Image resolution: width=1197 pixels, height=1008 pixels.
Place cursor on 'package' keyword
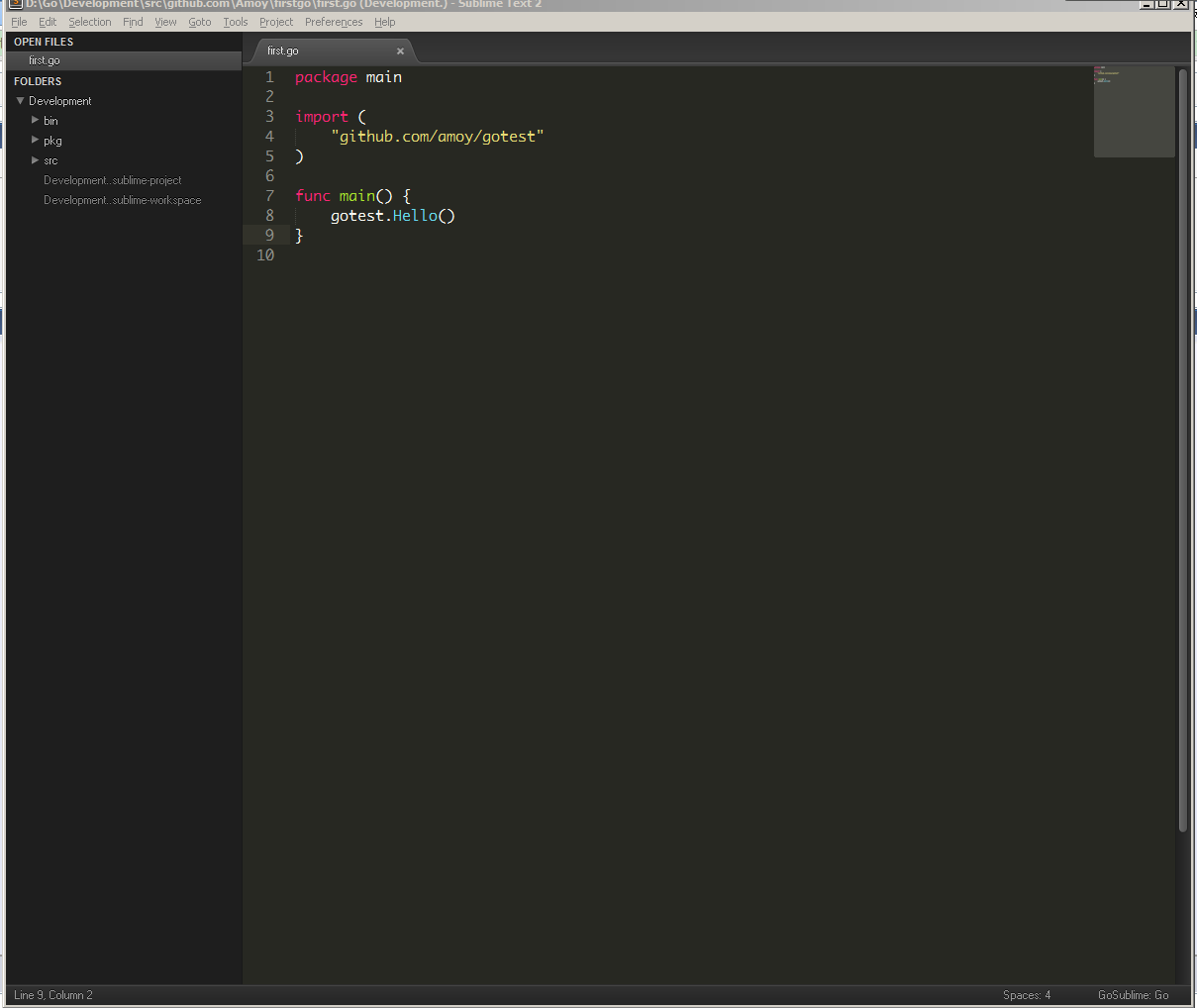(x=326, y=77)
